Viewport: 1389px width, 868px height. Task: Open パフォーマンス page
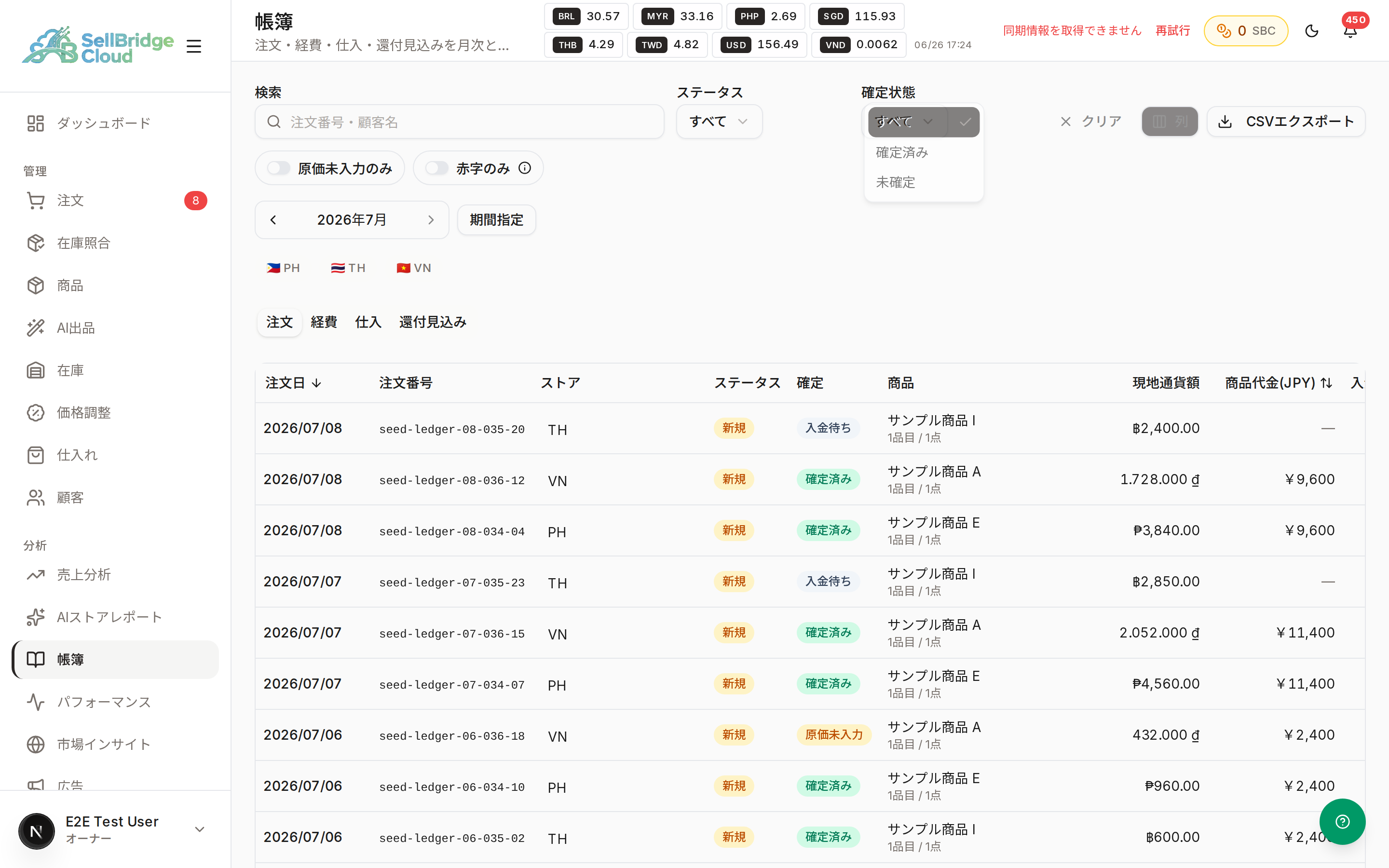click(115, 702)
